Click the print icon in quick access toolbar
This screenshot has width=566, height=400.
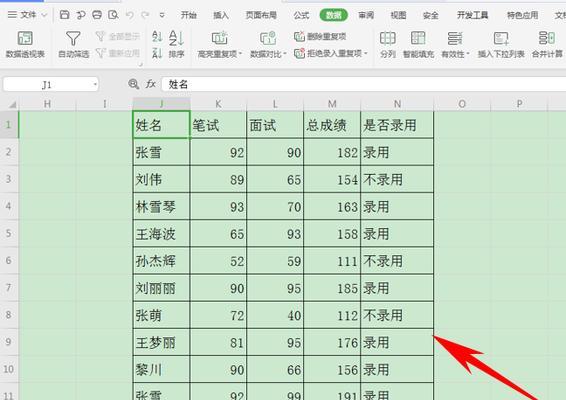[x=97, y=15]
